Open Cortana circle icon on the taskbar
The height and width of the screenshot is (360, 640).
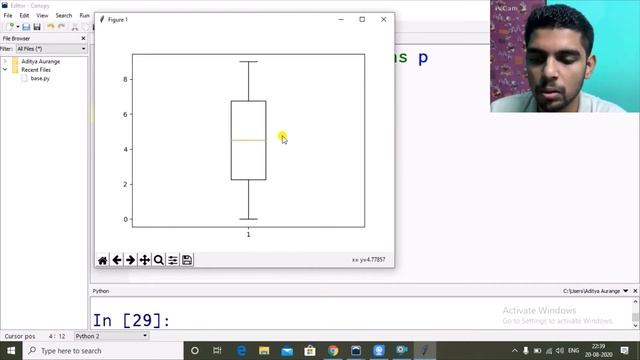tap(195, 351)
